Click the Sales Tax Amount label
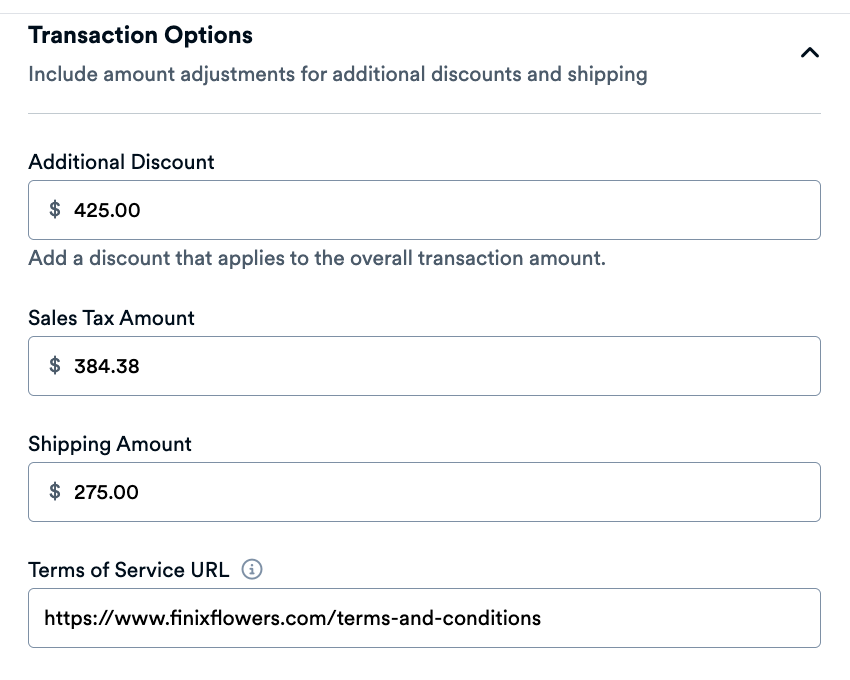The height and width of the screenshot is (680, 850). click(x=111, y=318)
